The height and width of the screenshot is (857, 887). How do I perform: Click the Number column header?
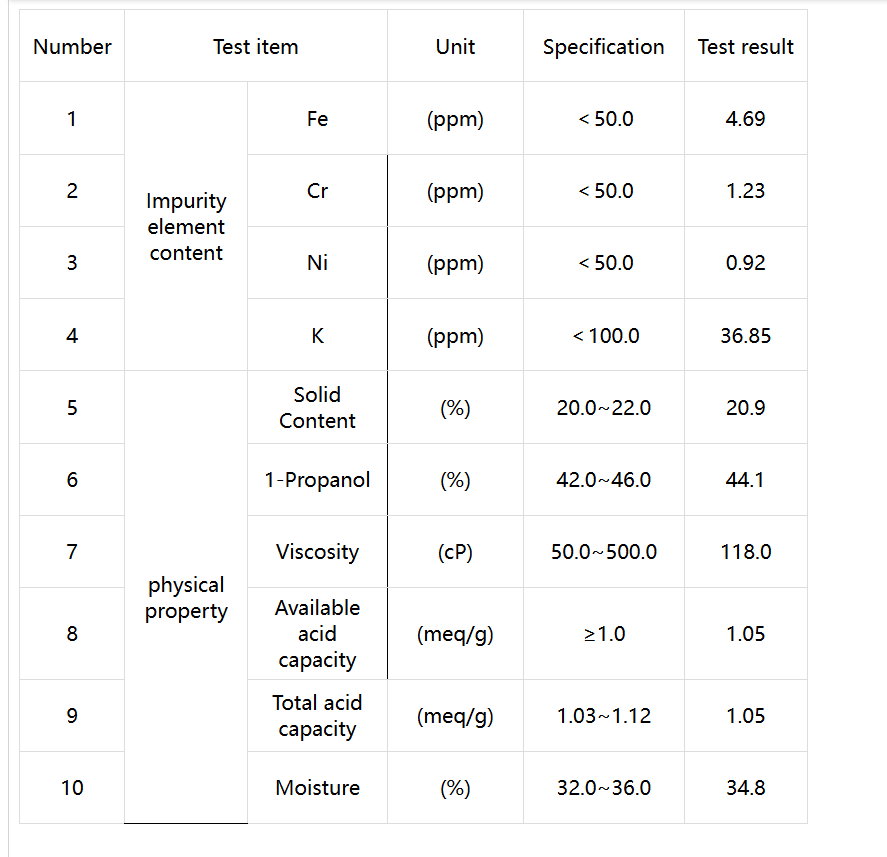(72, 46)
